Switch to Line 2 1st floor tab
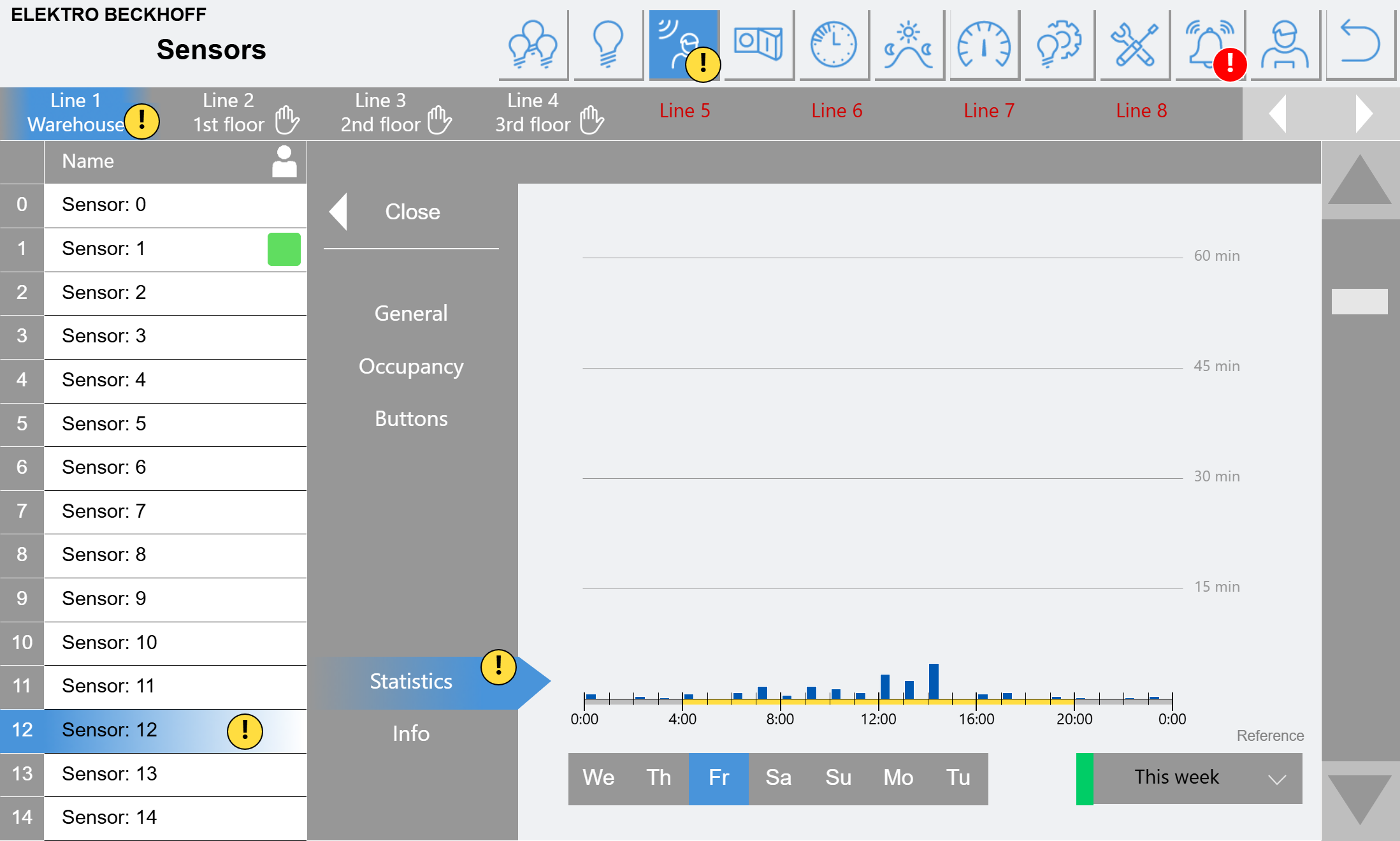Image resolution: width=1400 pixels, height=841 pixels. pos(228,113)
